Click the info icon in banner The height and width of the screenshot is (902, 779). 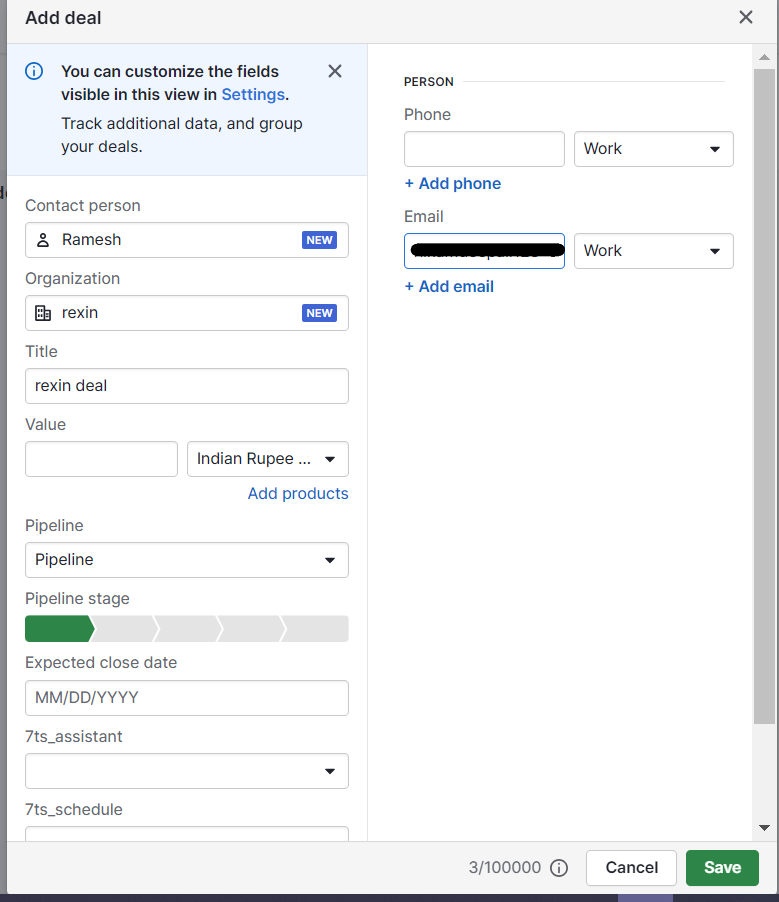(34, 71)
